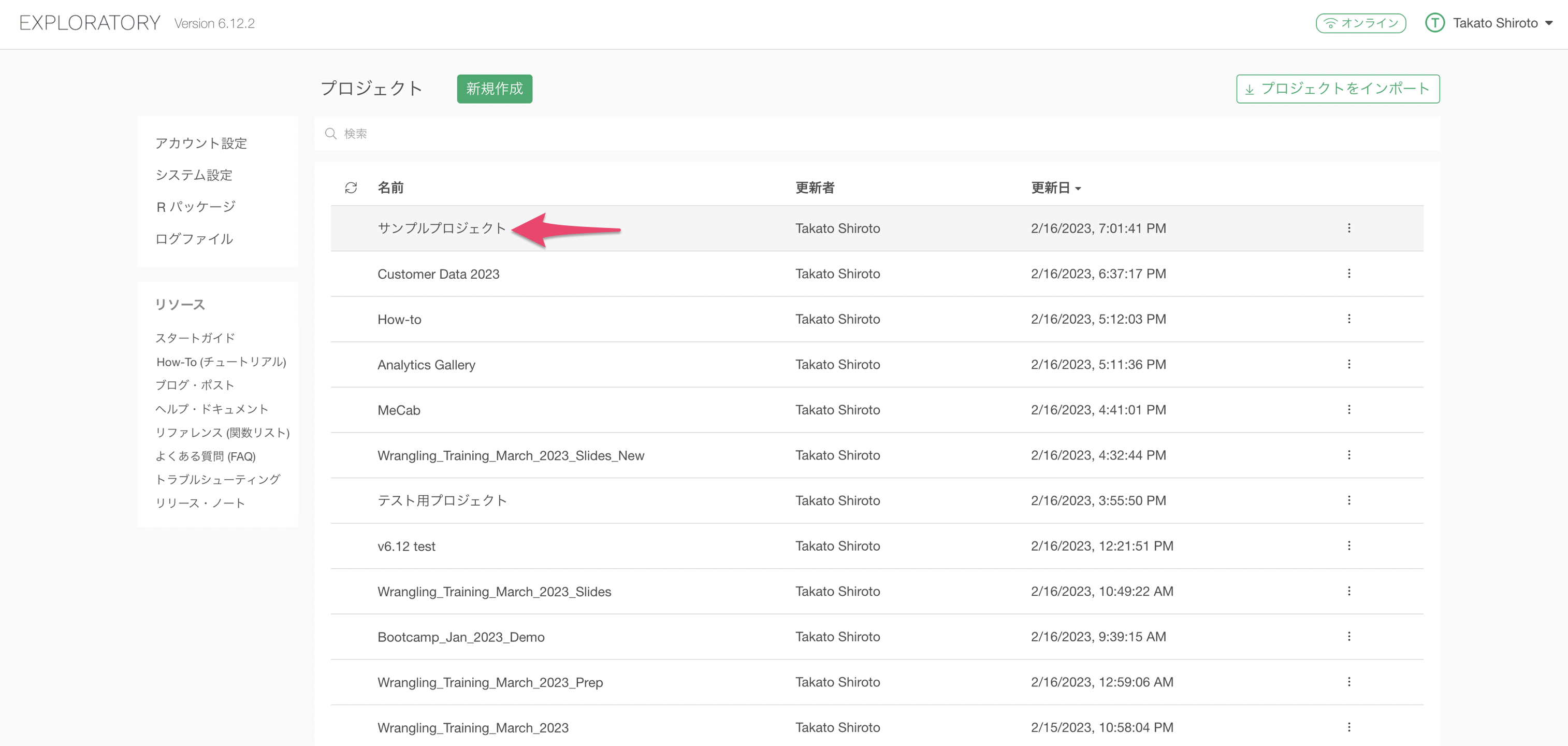
Task: Open the MeCab project
Action: click(x=399, y=410)
